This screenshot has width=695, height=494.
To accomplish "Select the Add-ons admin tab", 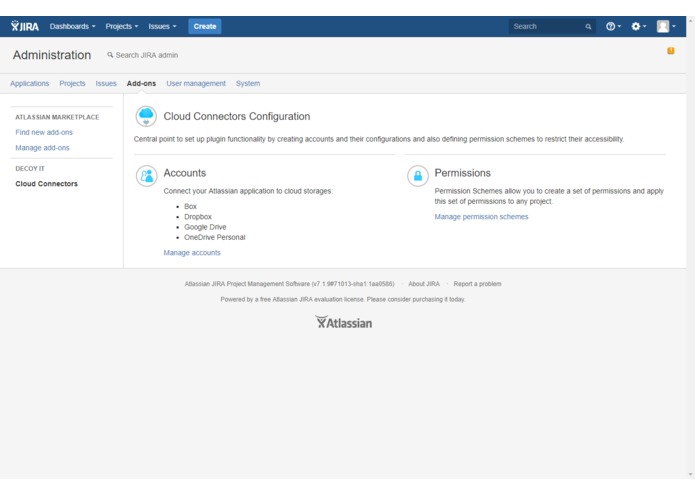I will [141, 84].
